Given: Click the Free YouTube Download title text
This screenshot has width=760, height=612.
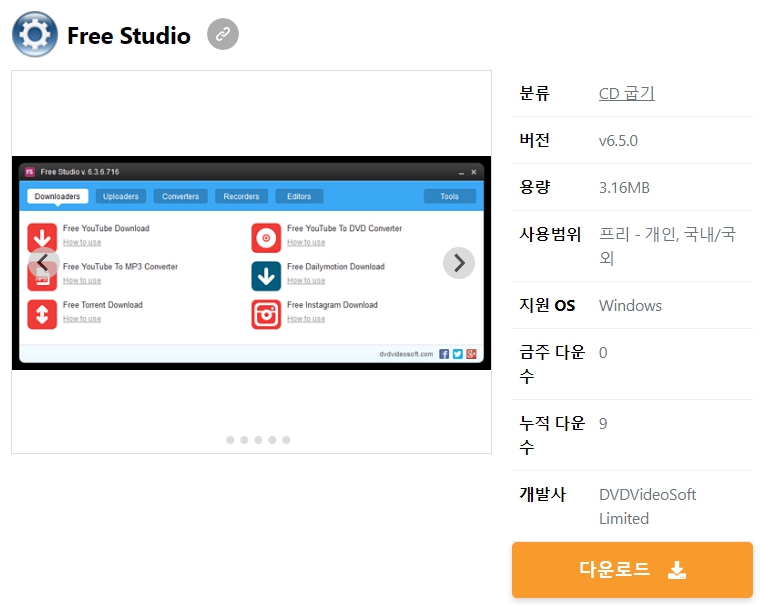Looking at the screenshot, I should coord(106,228).
